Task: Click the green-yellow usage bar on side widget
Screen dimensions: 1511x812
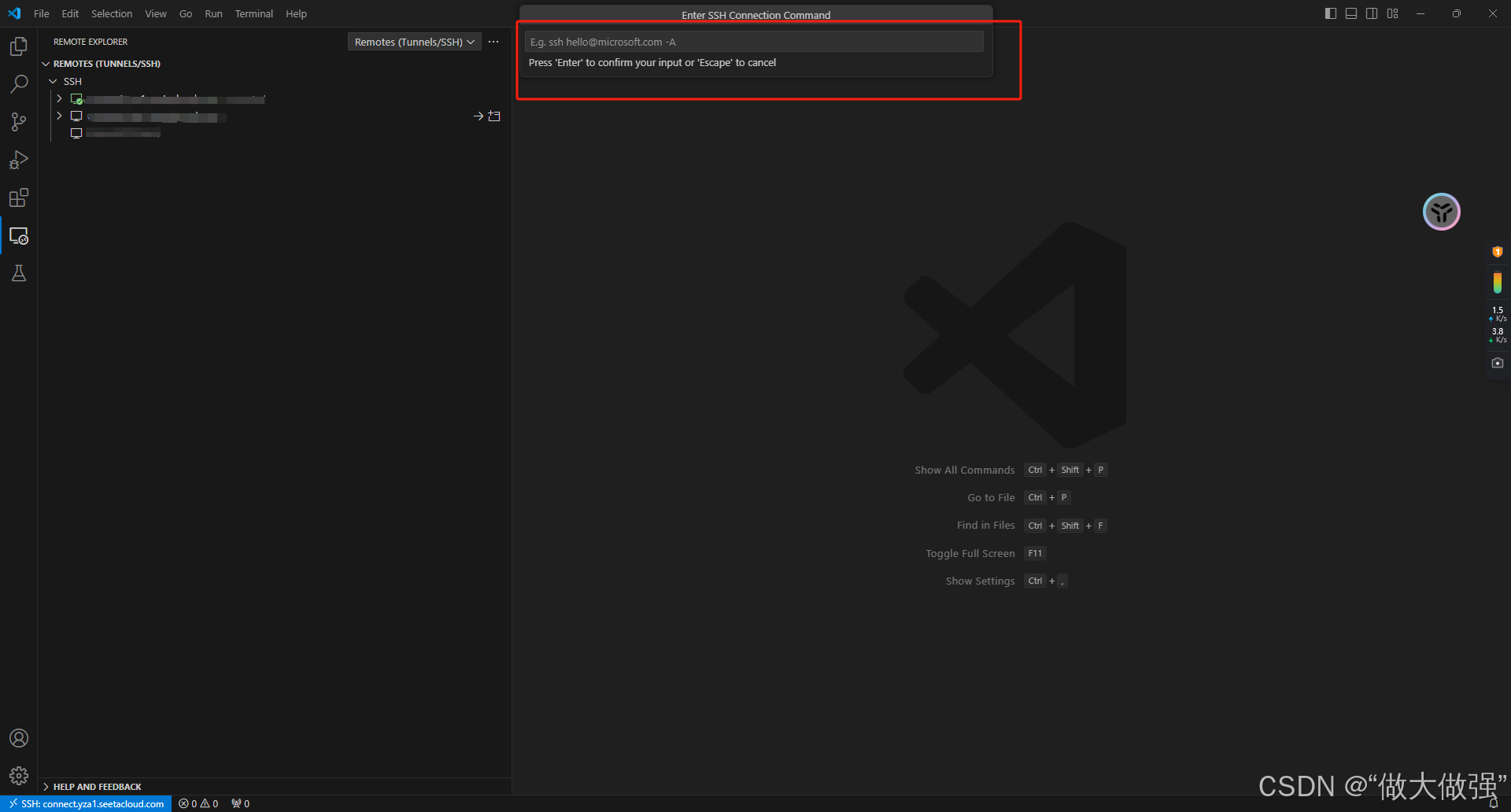Action: 1498,282
